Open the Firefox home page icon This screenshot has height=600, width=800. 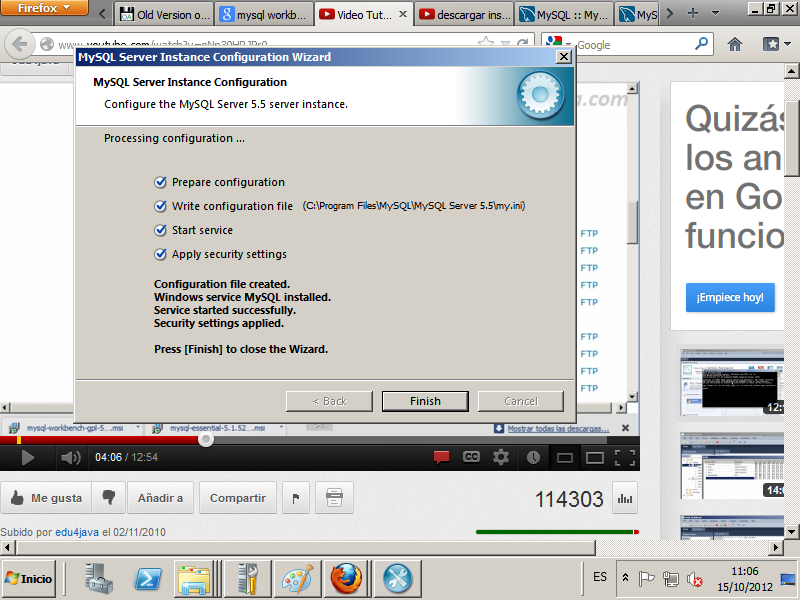tap(735, 45)
